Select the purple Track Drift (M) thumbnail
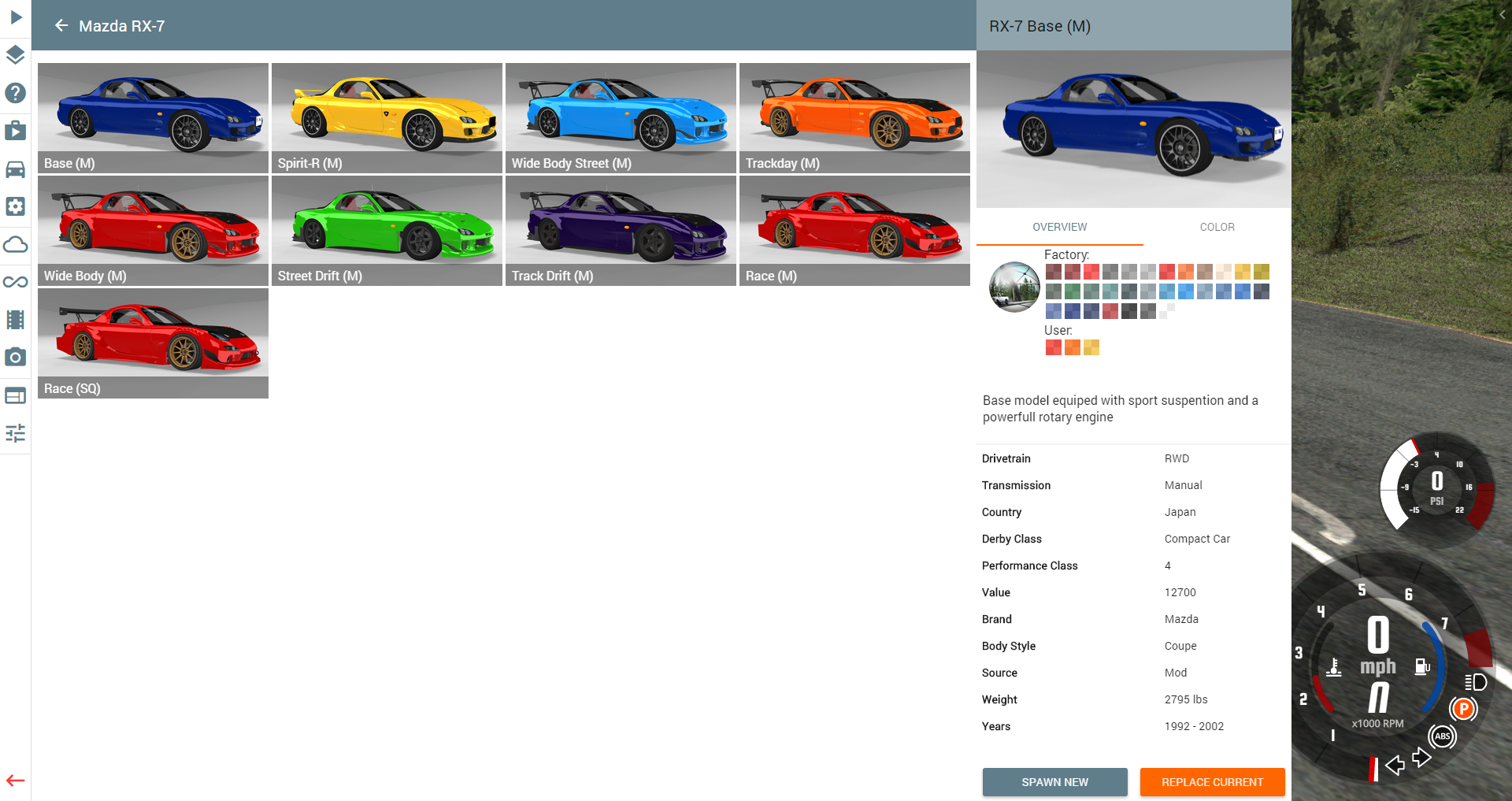Image resolution: width=1512 pixels, height=801 pixels. [621, 231]
